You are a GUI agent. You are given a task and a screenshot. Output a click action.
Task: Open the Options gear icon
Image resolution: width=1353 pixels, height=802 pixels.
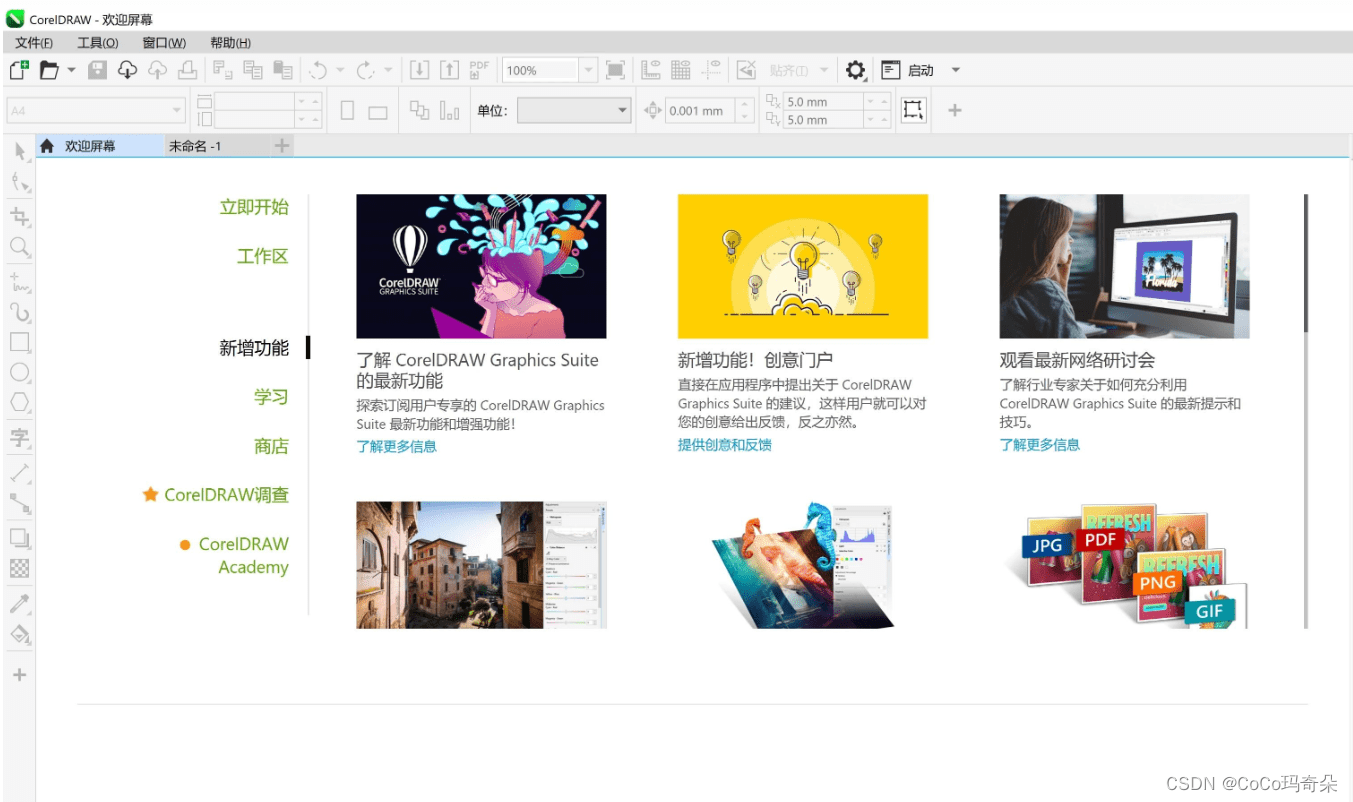[855, 70]
